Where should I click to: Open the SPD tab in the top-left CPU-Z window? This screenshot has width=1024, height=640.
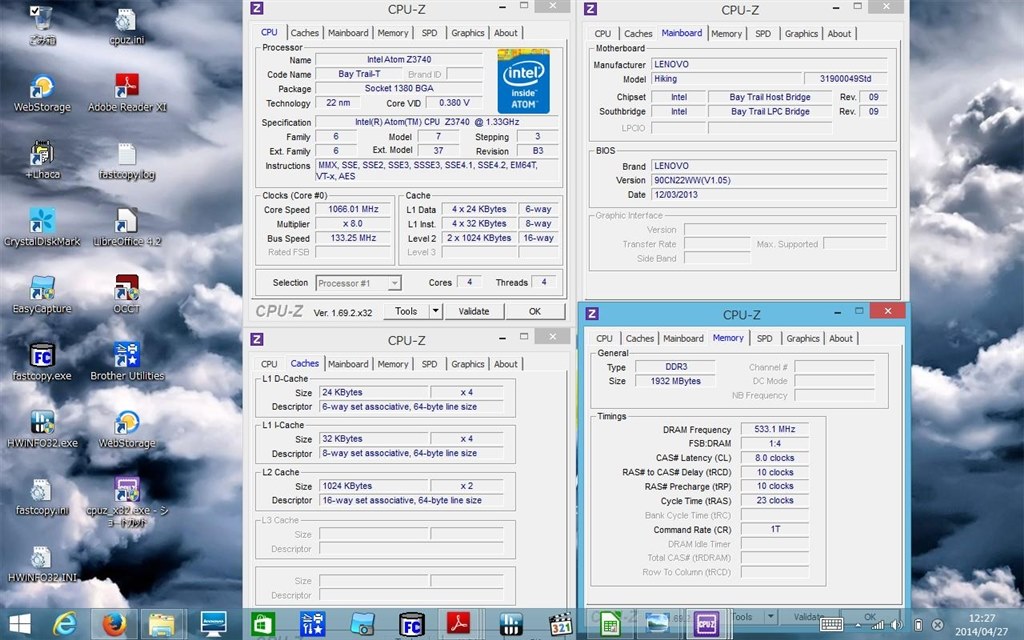[429, 33]
